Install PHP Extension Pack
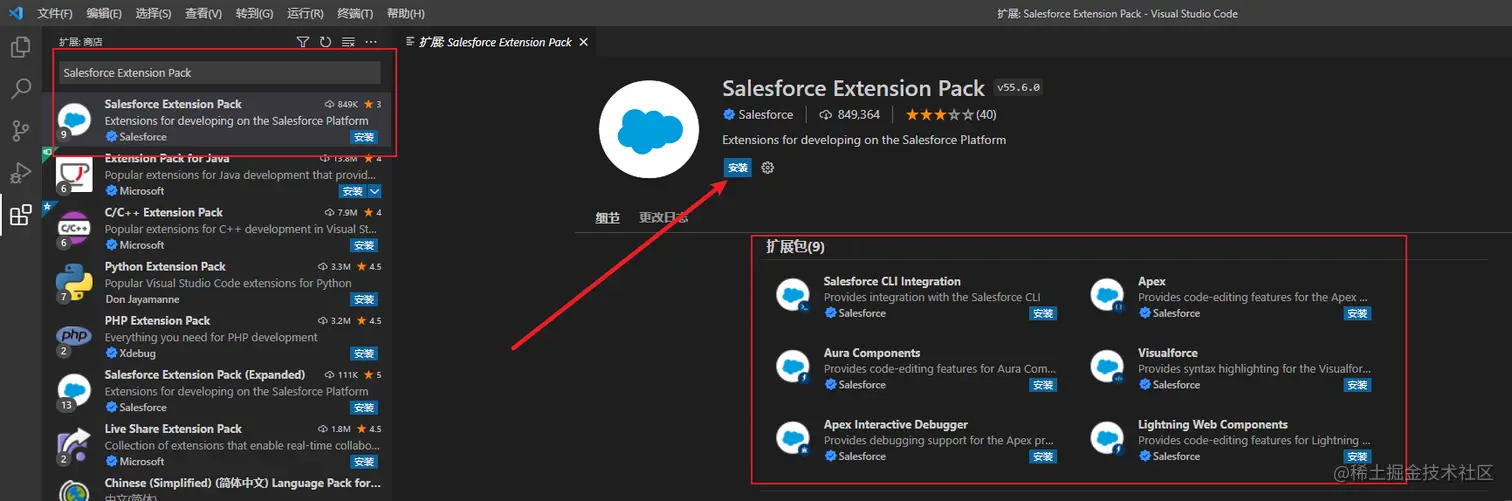Viewport: 1512px width, 501px height. point(364,353)
